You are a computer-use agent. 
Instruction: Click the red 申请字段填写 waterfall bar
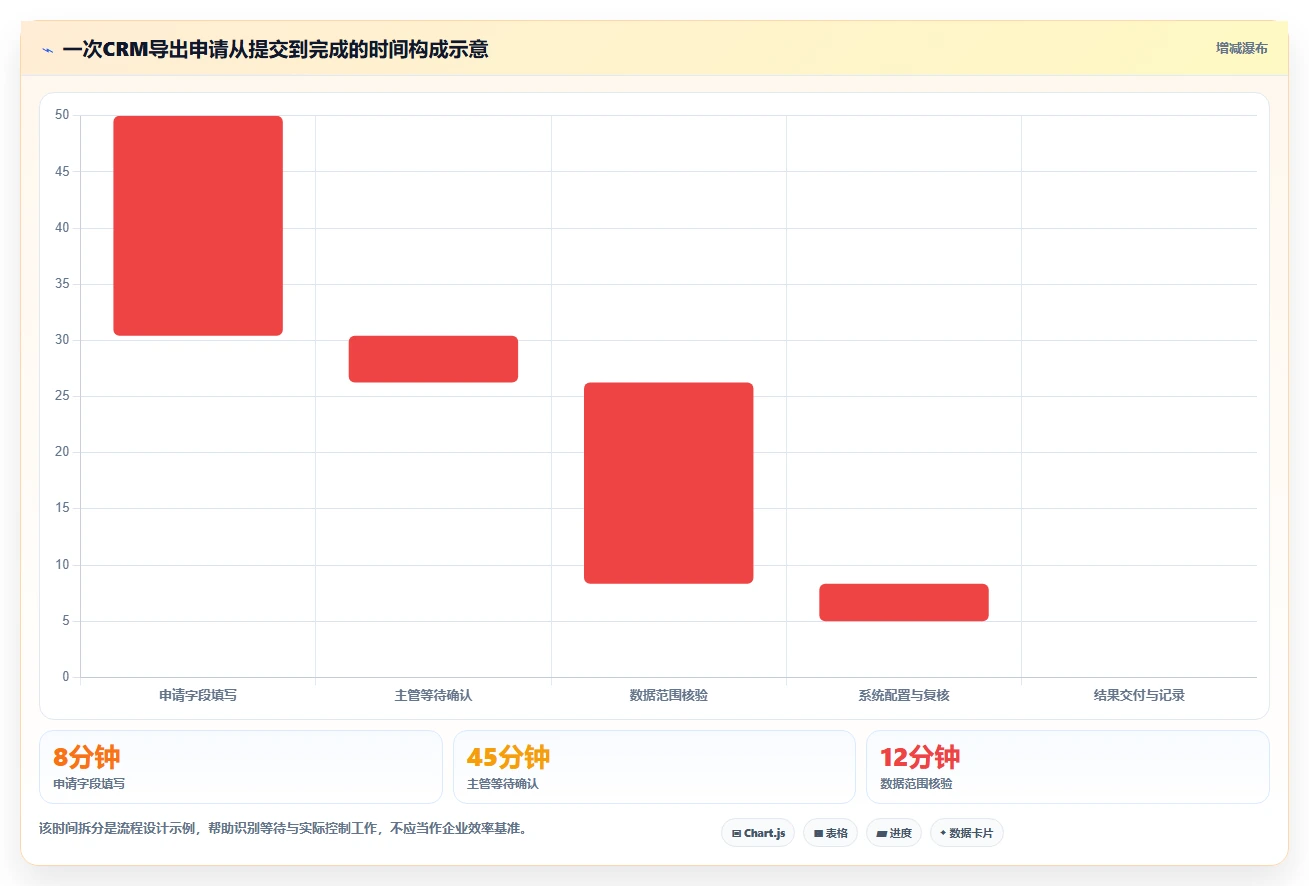(198, 226)
